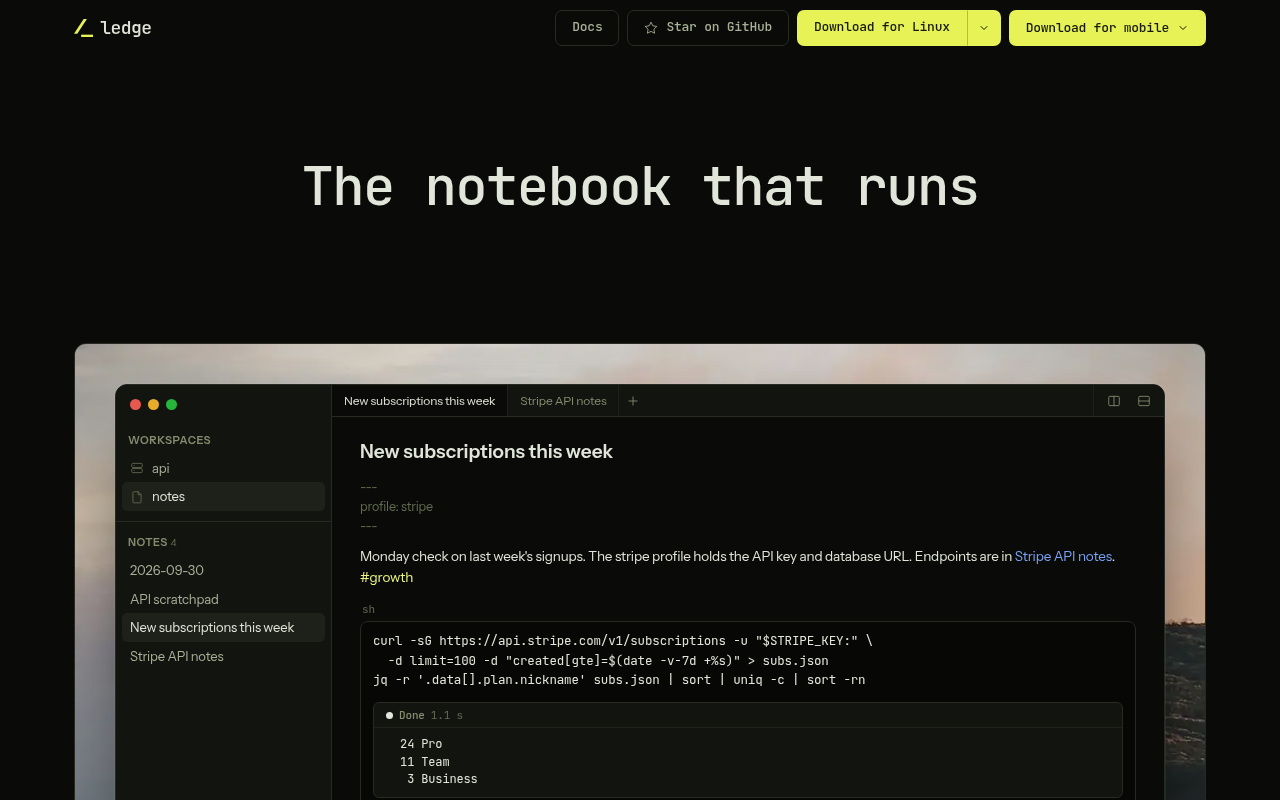Switch to New subscriptions this week tab
The width and height of the screenshot is (1280, 800).
tap(419, 401)
